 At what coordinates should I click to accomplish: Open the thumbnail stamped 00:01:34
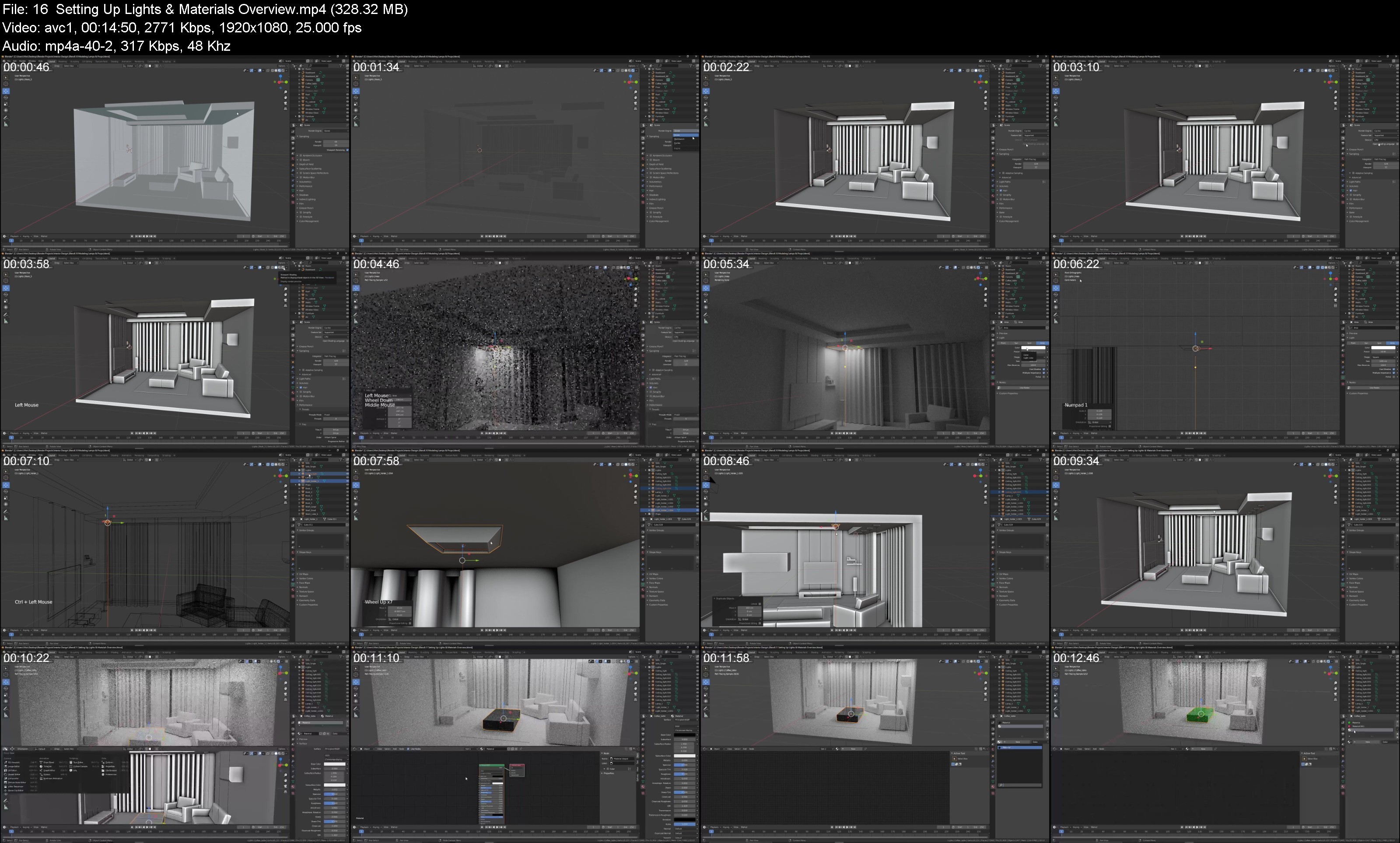coord(525,152)
